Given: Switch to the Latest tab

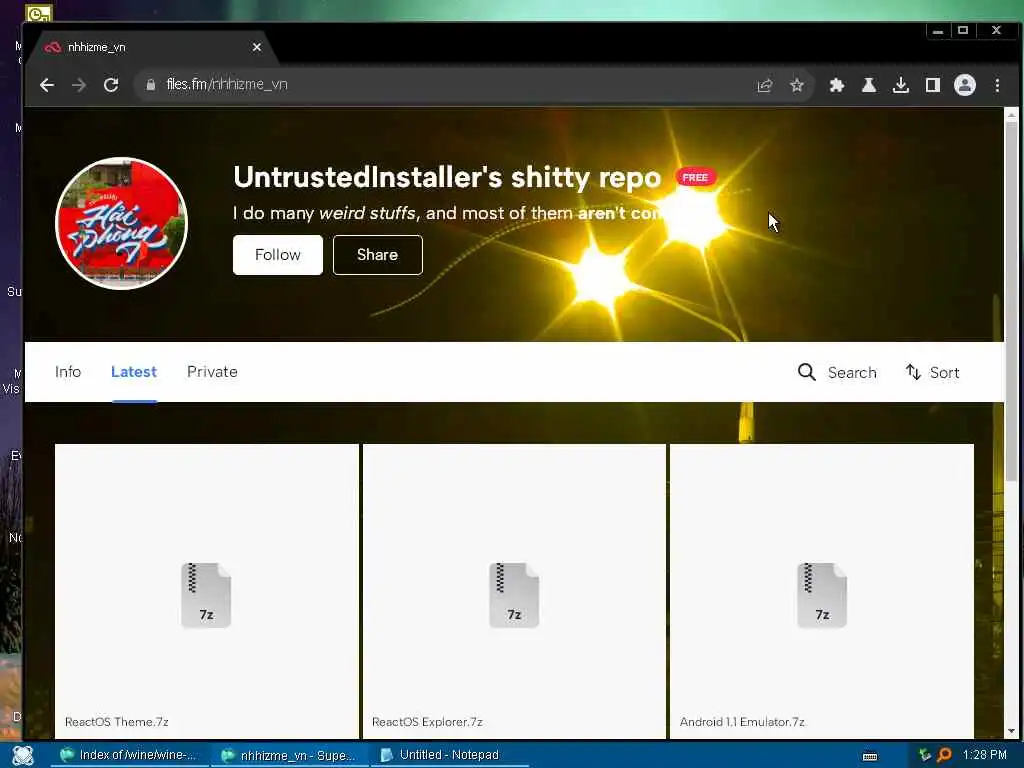Looking at the screenshot, I should [x=134, y=372].
